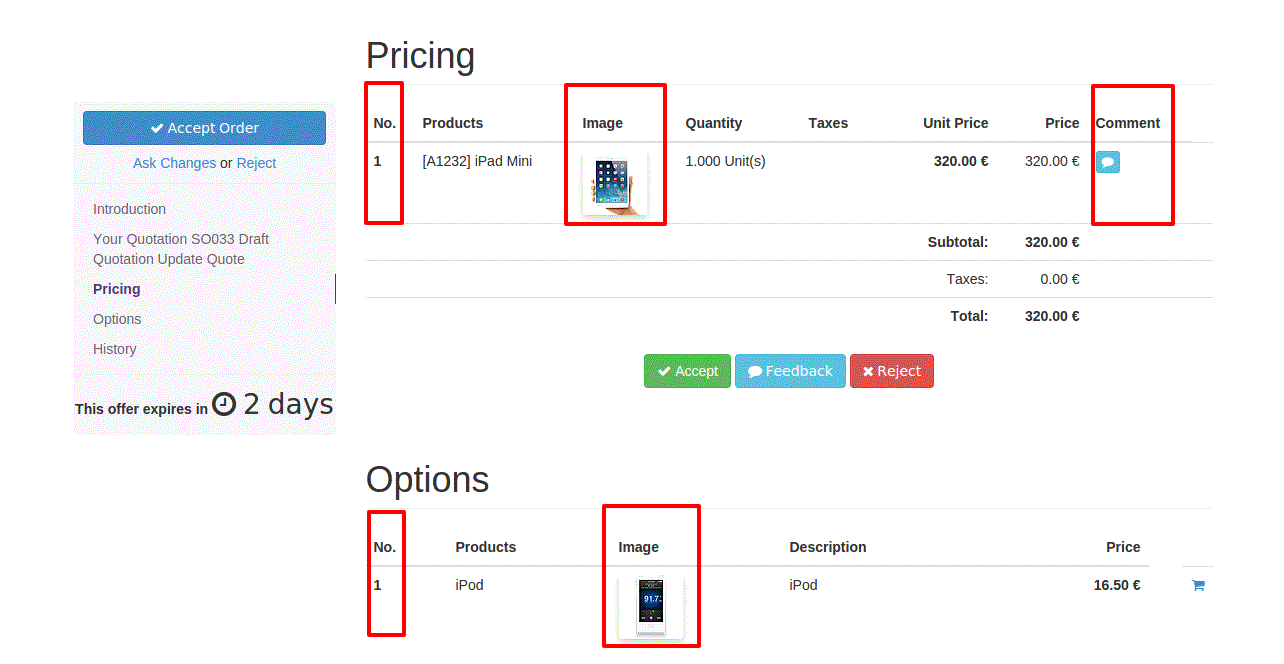The width and height of the screenshot is (1284, 664).
Task: Click the green Accept button
Action: 687,371
